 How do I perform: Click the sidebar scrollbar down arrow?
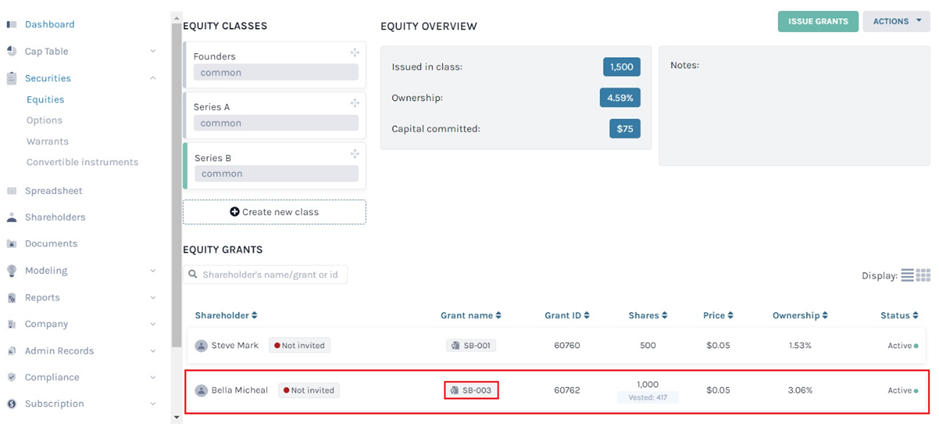176,417
